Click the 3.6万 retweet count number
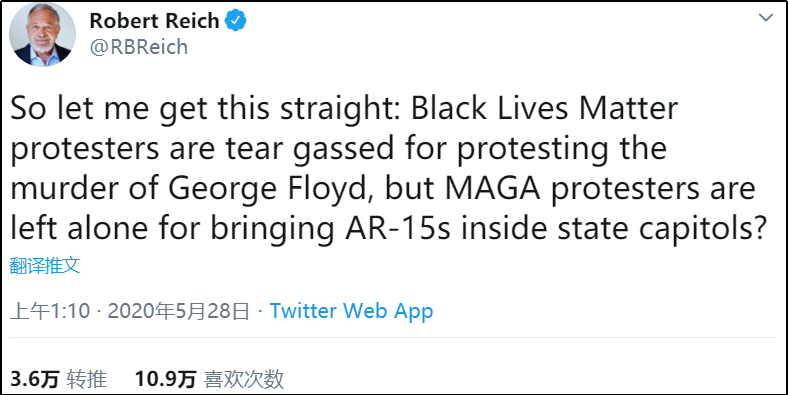The height and width of the screenshot is (395, 788). [35, 379]
